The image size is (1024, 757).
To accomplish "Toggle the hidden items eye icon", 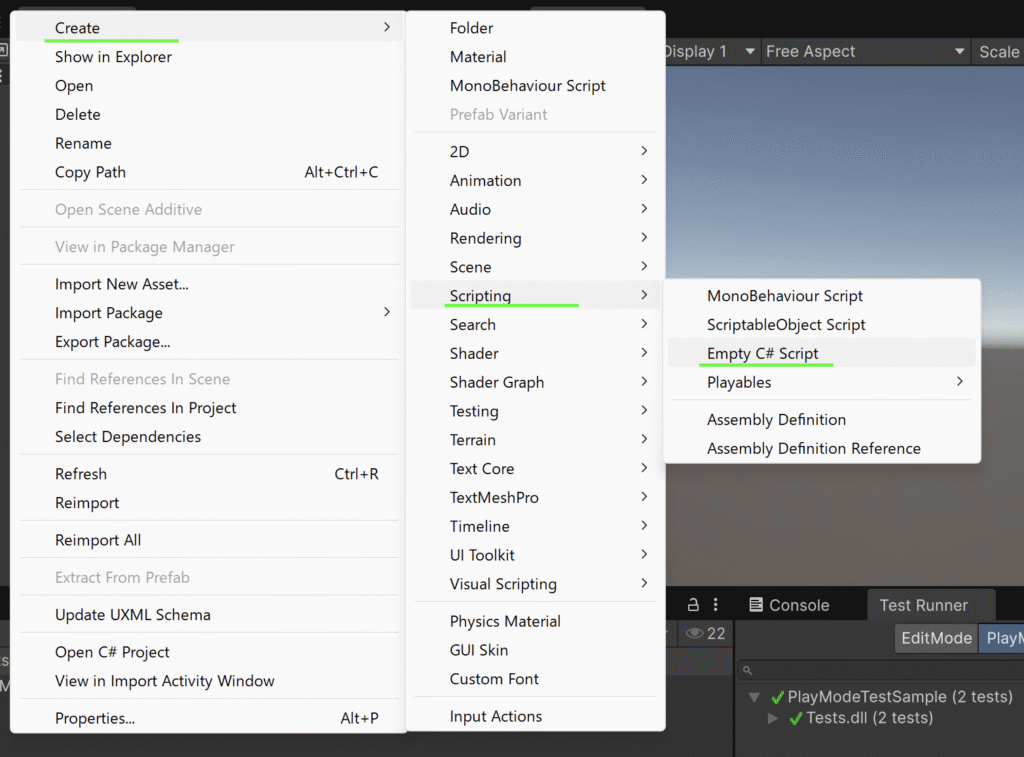I will [x=694, y=633].
